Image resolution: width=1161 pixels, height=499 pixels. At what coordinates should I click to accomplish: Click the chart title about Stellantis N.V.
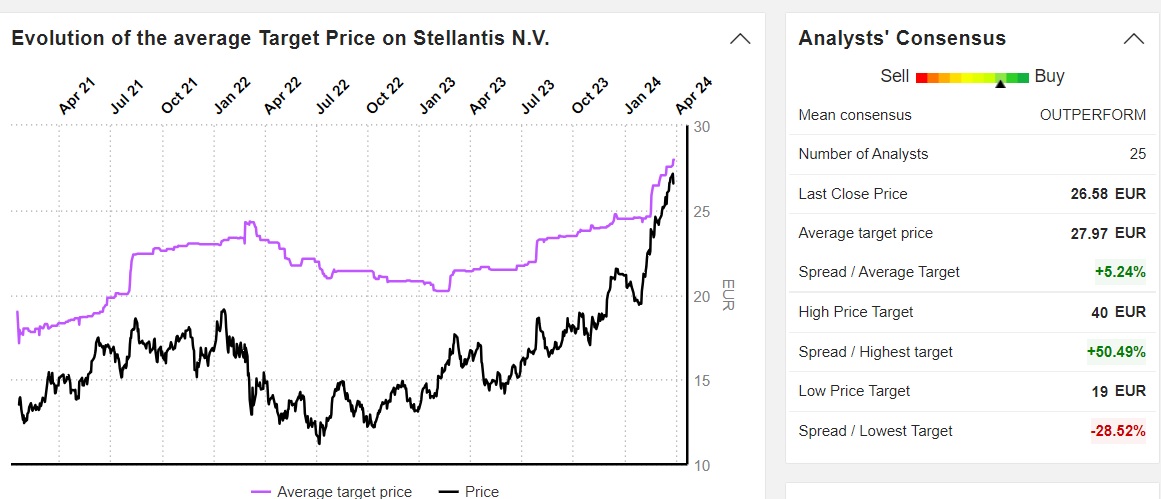(x=280, y=38)
